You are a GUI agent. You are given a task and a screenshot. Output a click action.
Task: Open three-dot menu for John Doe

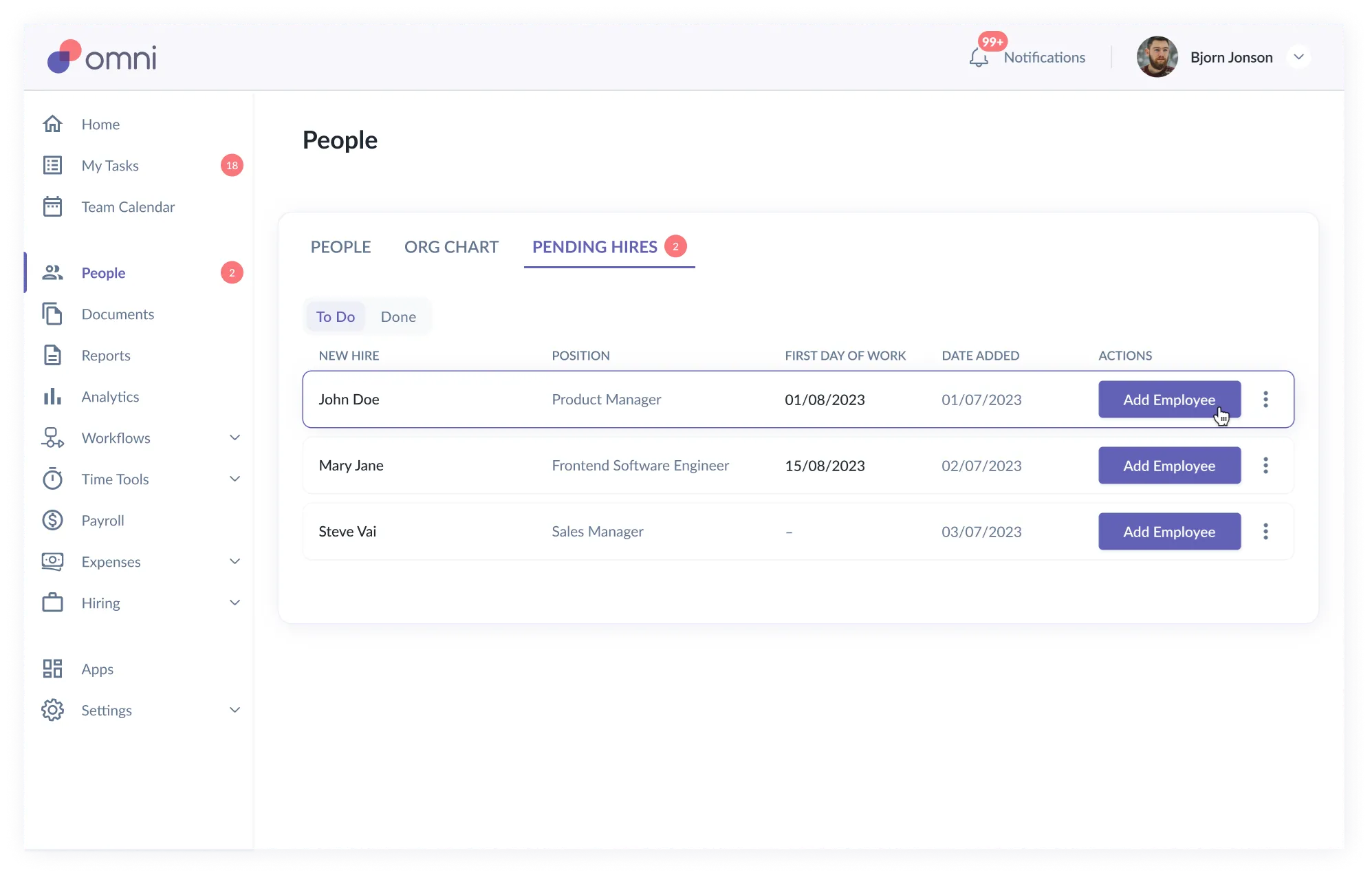point(1265,400)
